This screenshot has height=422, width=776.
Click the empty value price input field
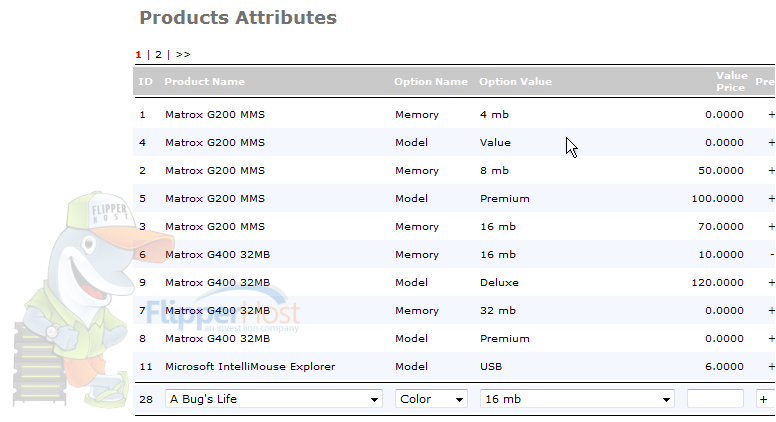click(x=715, y=399)
